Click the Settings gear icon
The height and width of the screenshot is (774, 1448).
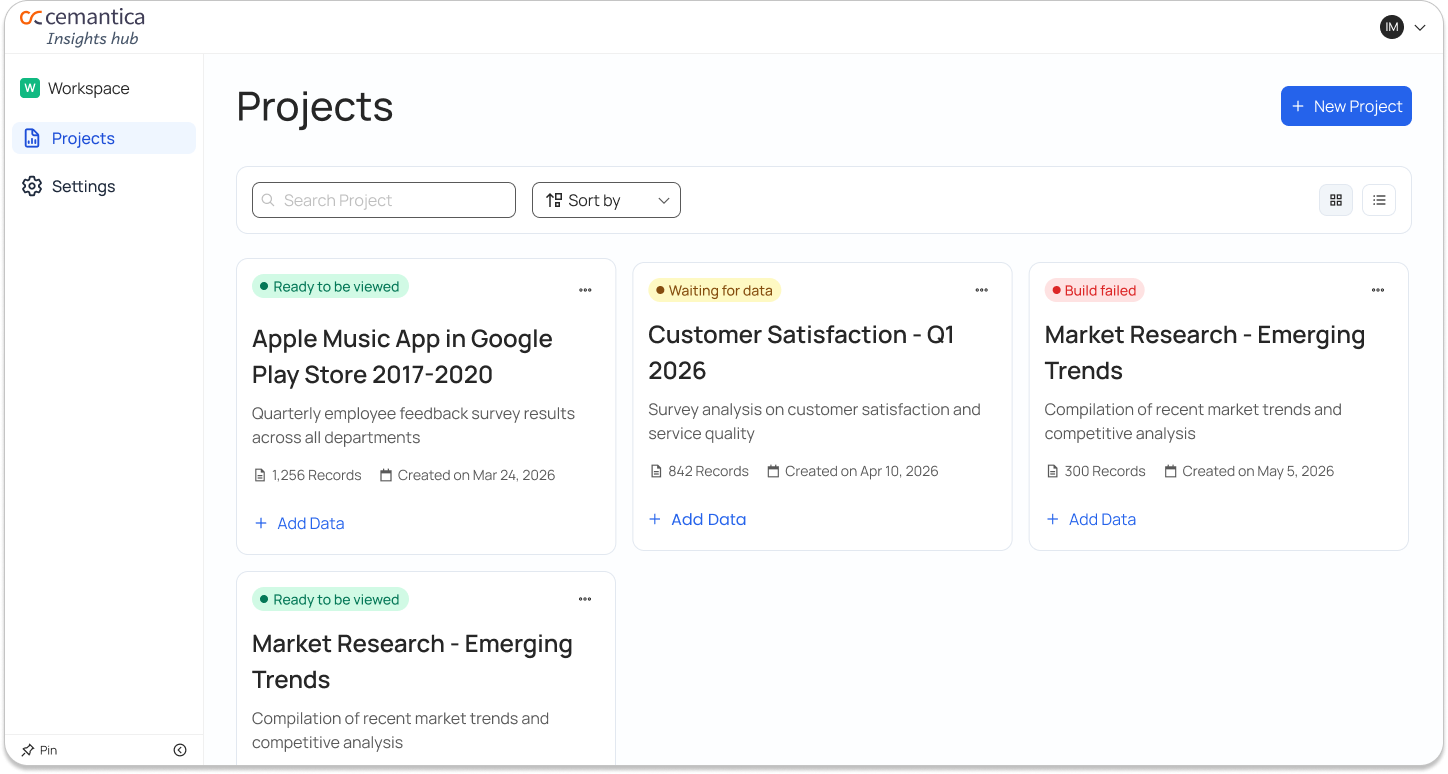[x=32, y=186]
